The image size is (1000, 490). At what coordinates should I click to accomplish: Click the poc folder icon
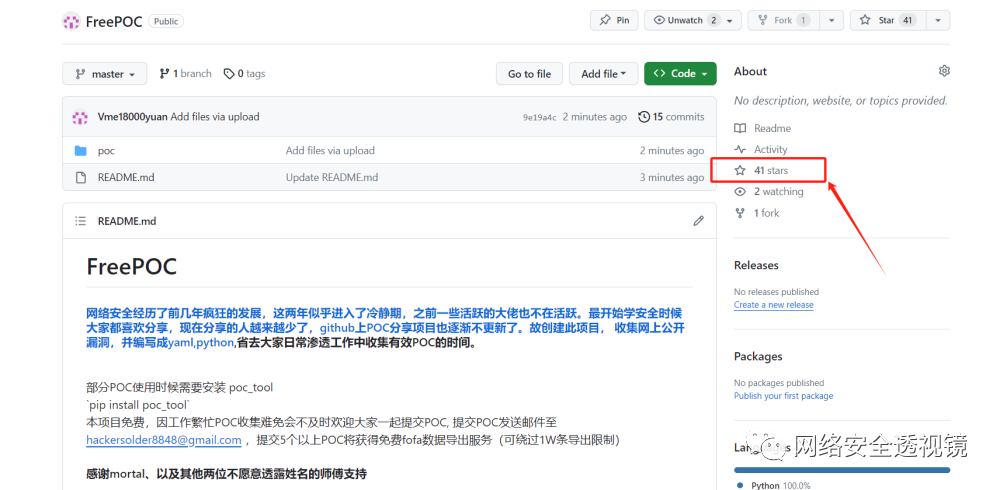pyautogui.click(x=80, y=151)
